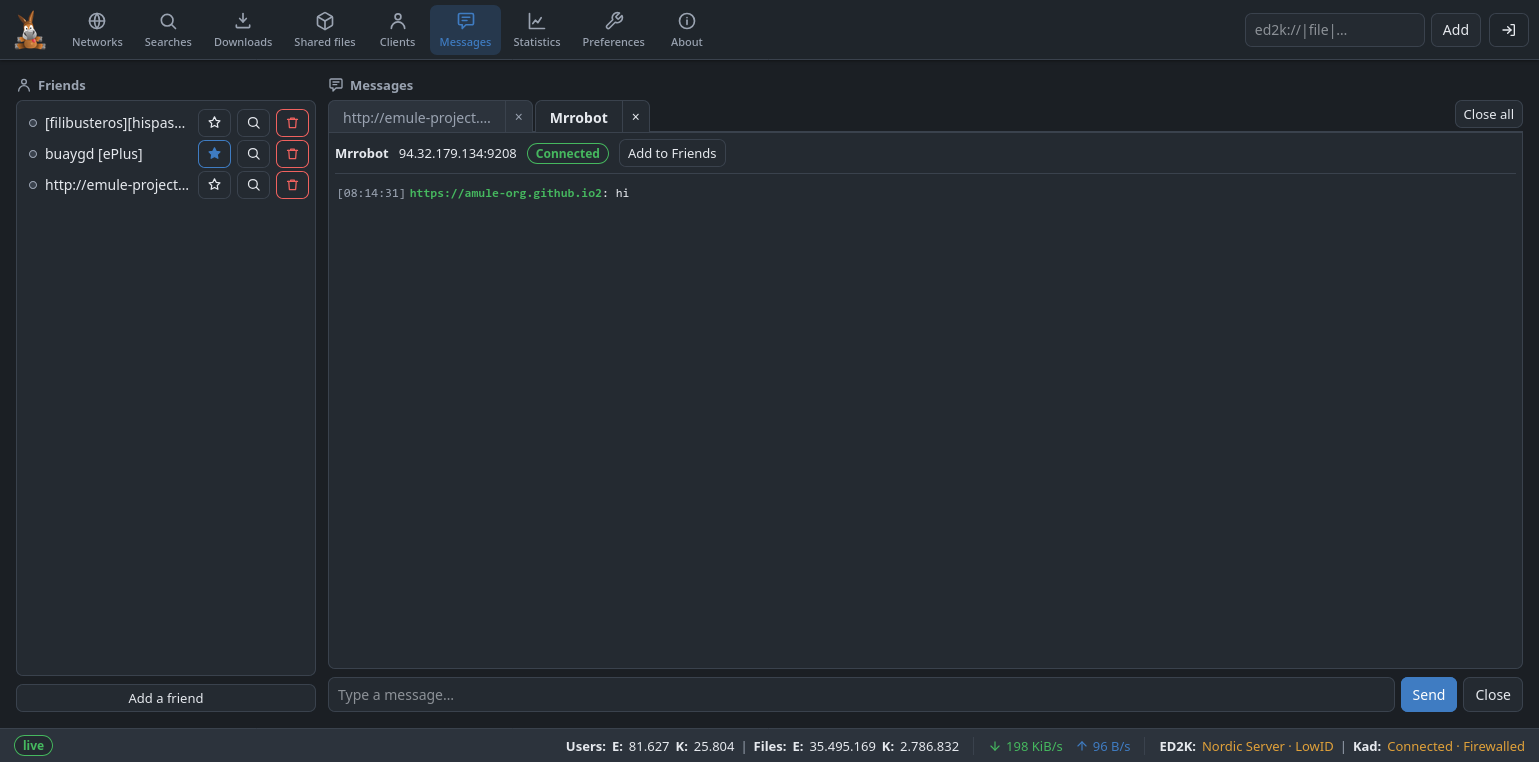Toggle star for http://emule-project... friend

tap(214, 185)
